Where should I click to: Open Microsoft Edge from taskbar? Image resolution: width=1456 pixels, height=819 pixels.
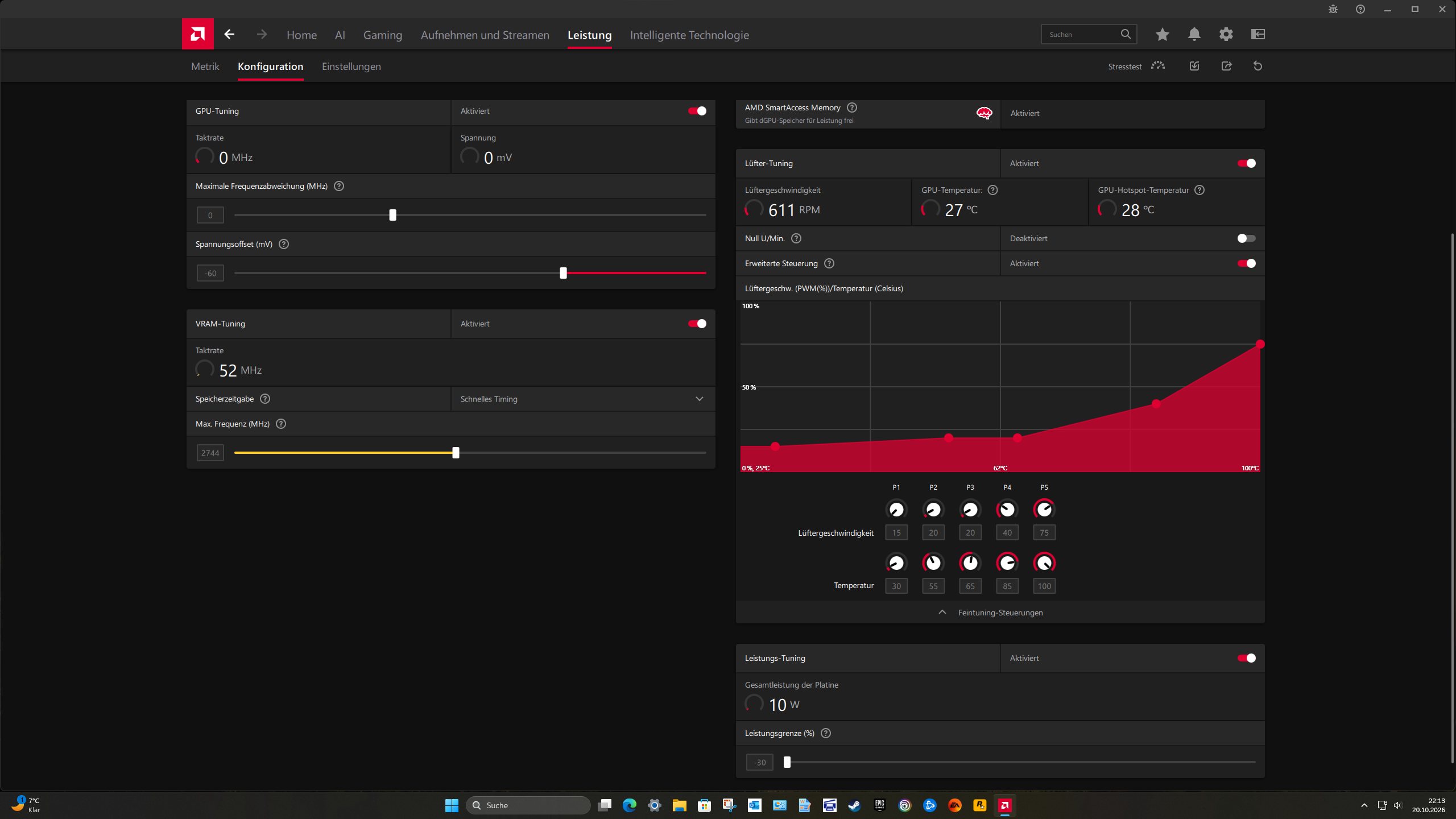(x=629, y=805)
